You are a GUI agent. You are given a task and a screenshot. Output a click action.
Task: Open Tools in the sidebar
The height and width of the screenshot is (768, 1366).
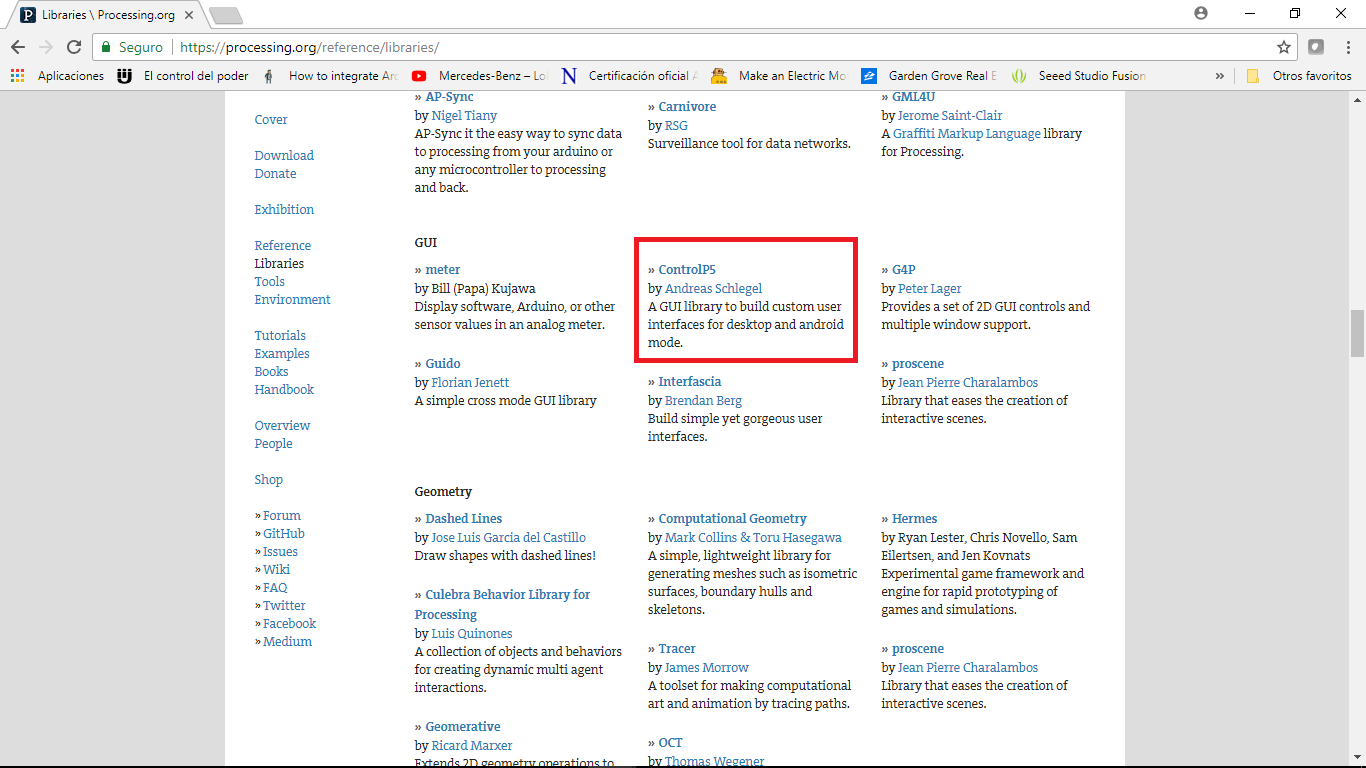270,282
